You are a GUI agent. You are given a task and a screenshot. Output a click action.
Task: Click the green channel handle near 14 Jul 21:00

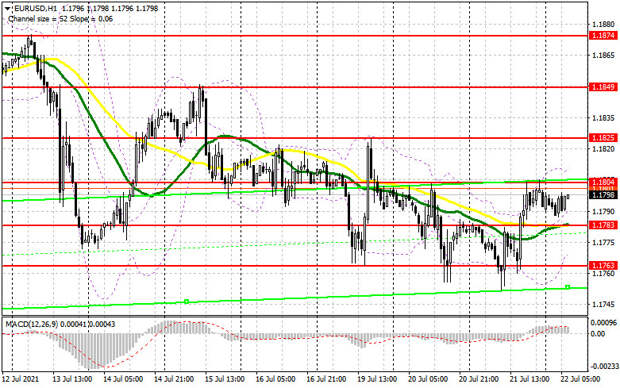coord(186,302)
